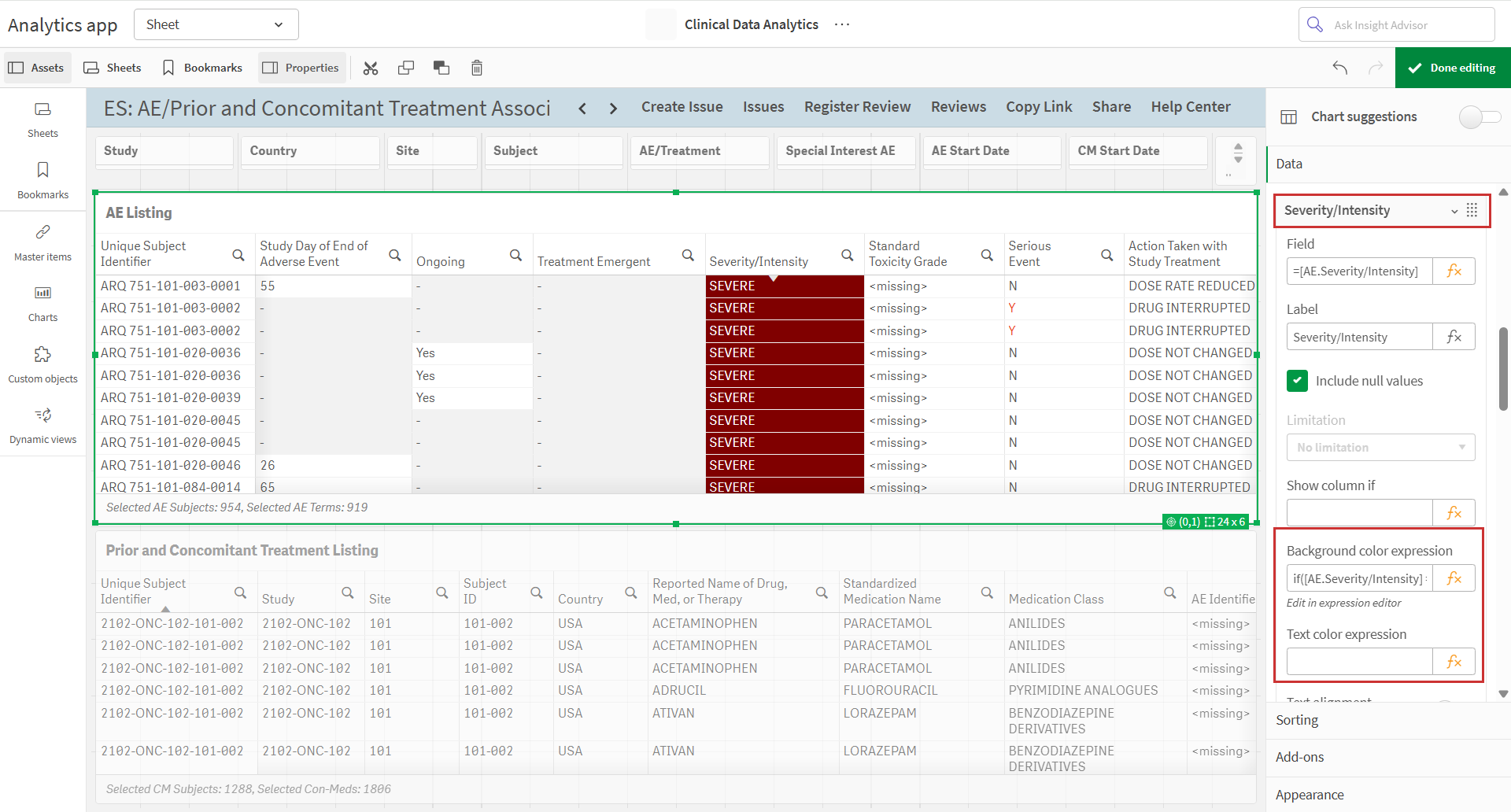Open expression editor for Show column if
Screen dimensions: 1511x812
[1454, 512]
